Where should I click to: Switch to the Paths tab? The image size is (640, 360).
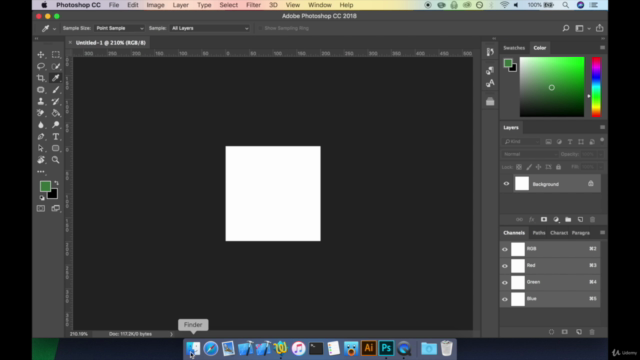(x=539, y=233)
